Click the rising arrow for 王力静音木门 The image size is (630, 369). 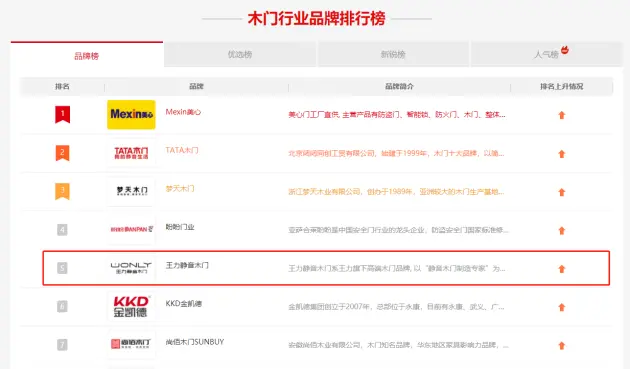pos(562,269)
